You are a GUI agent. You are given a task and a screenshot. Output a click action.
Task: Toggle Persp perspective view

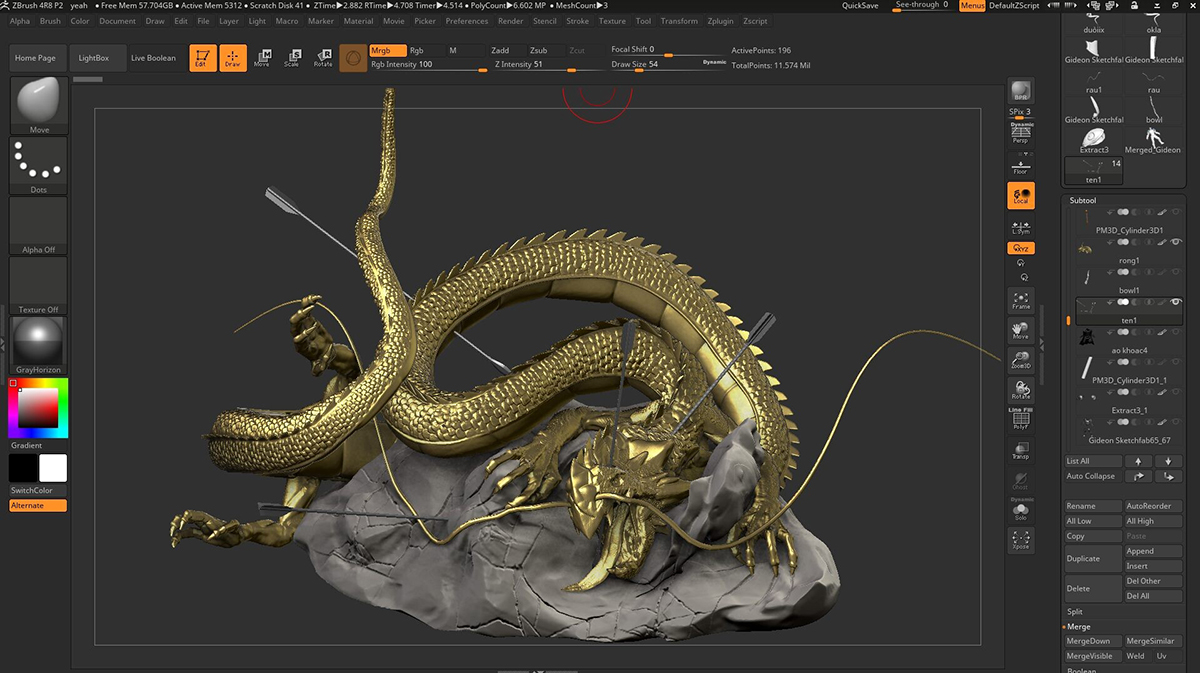1020,133
